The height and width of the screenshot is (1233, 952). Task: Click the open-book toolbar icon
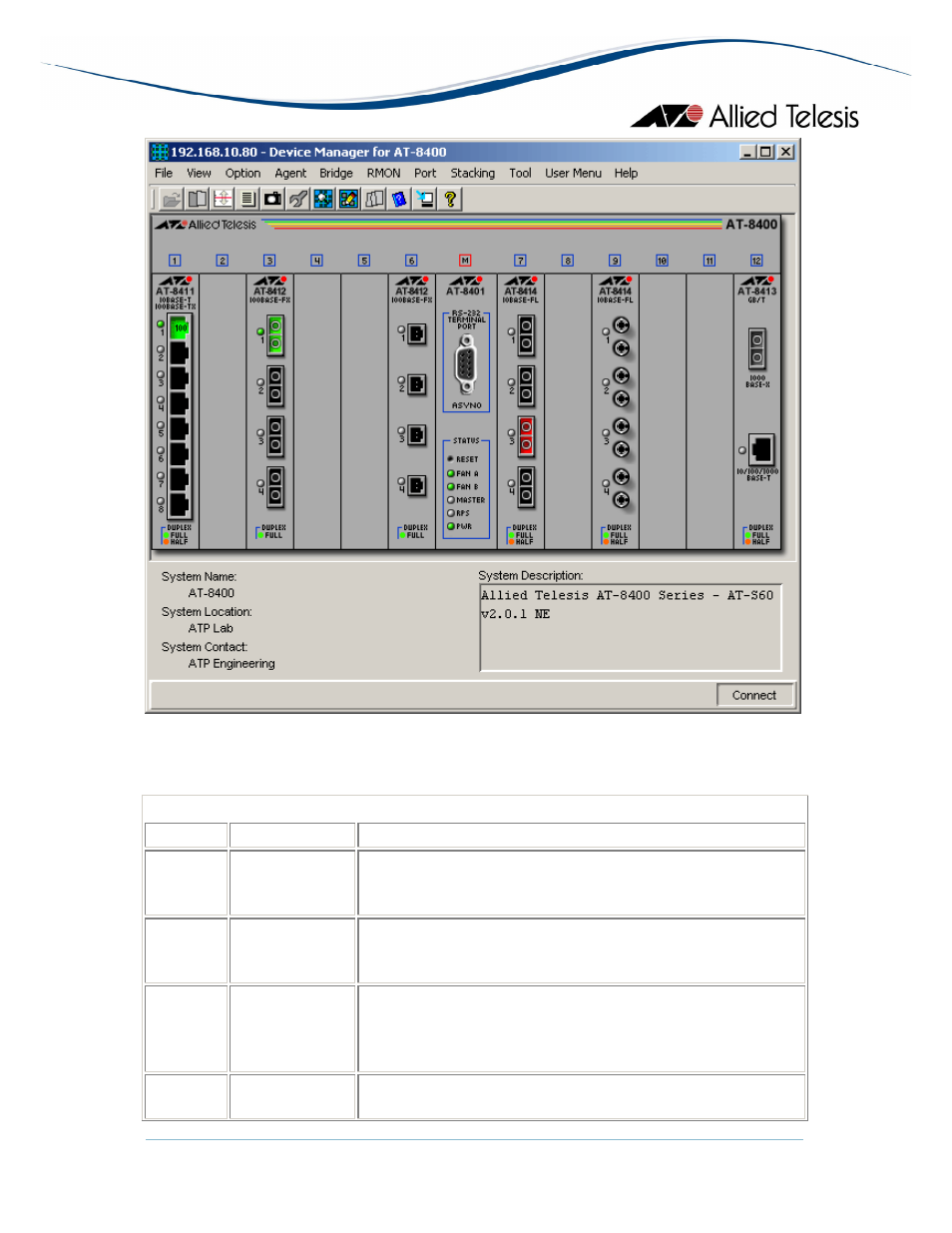point(198,199)
